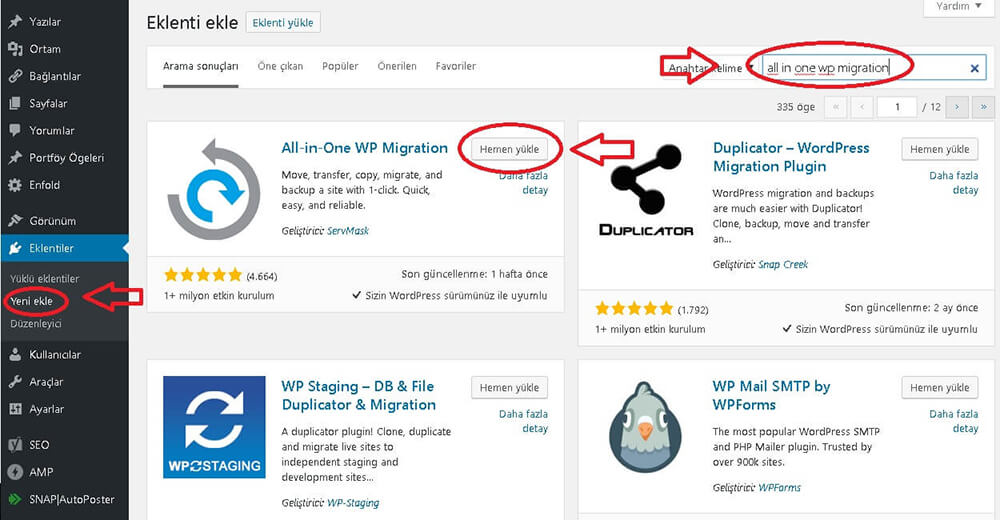Image resolution: width=1000 pixels, height=520 pixels.
Task: Click the Yorumlar comment bubble icon
Action: (15, 131)
